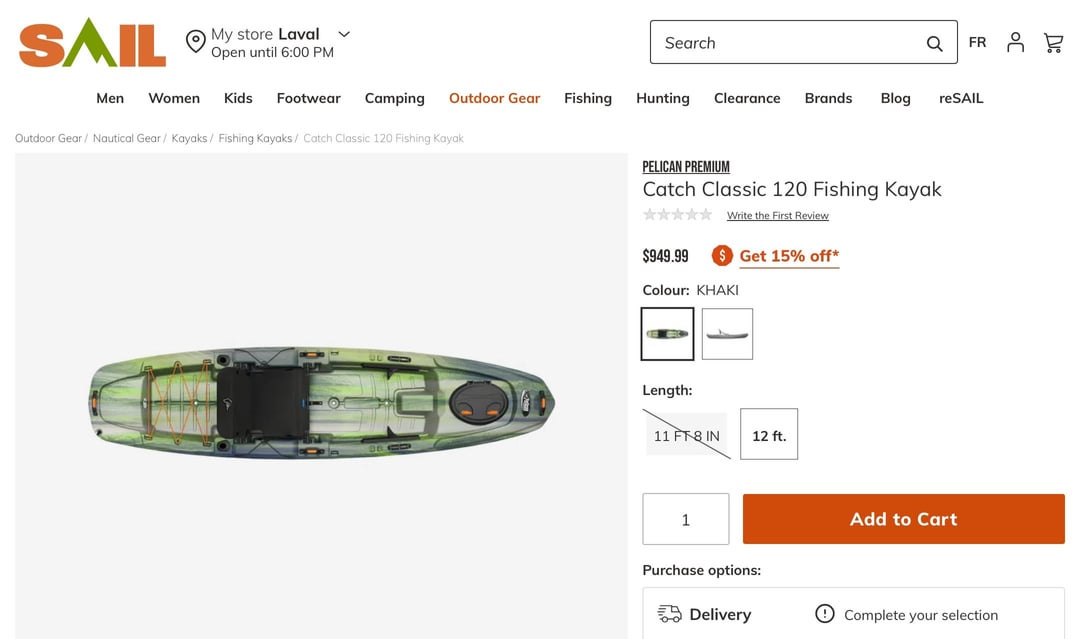The height and width of the screenshot is (639, 1080).
Task: Click the Delivery truck icon
Action: [x=669, y=614]
